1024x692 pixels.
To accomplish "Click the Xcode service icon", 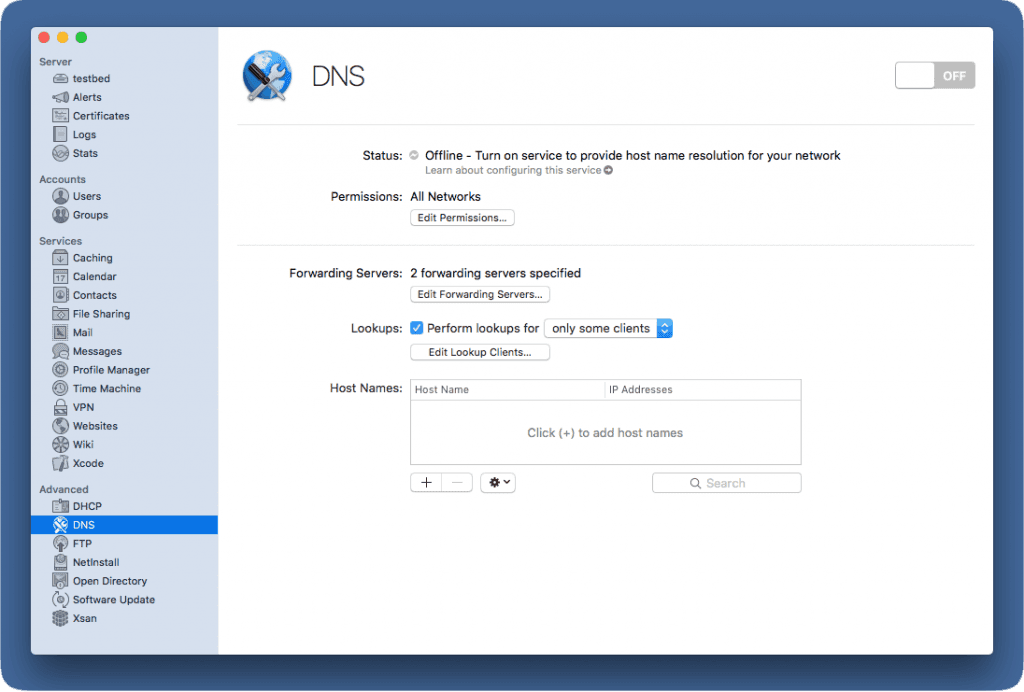I will tap(62, 463).
